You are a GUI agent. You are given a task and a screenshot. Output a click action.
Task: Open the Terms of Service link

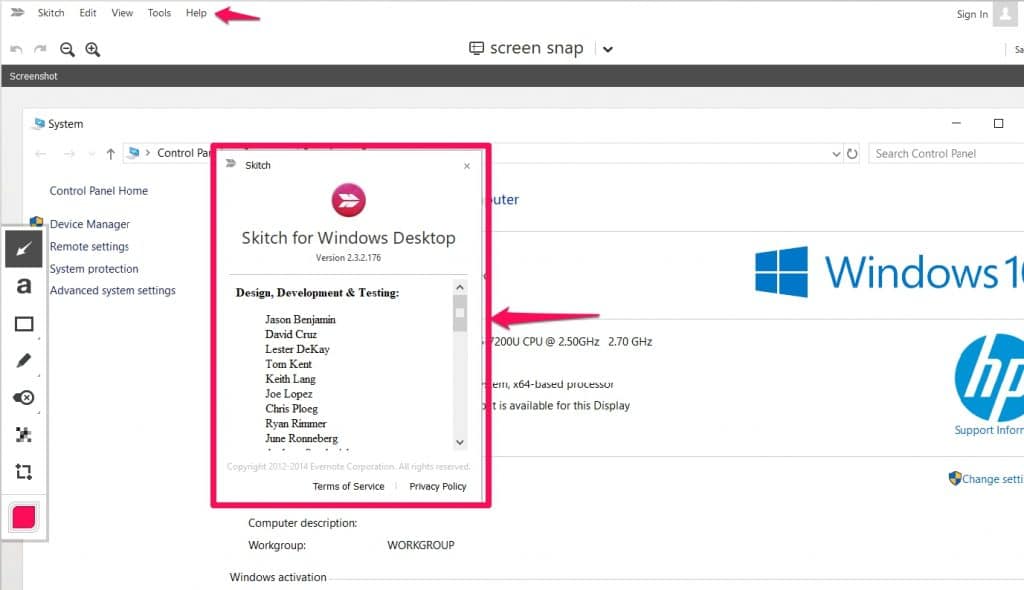coord(348,486)
